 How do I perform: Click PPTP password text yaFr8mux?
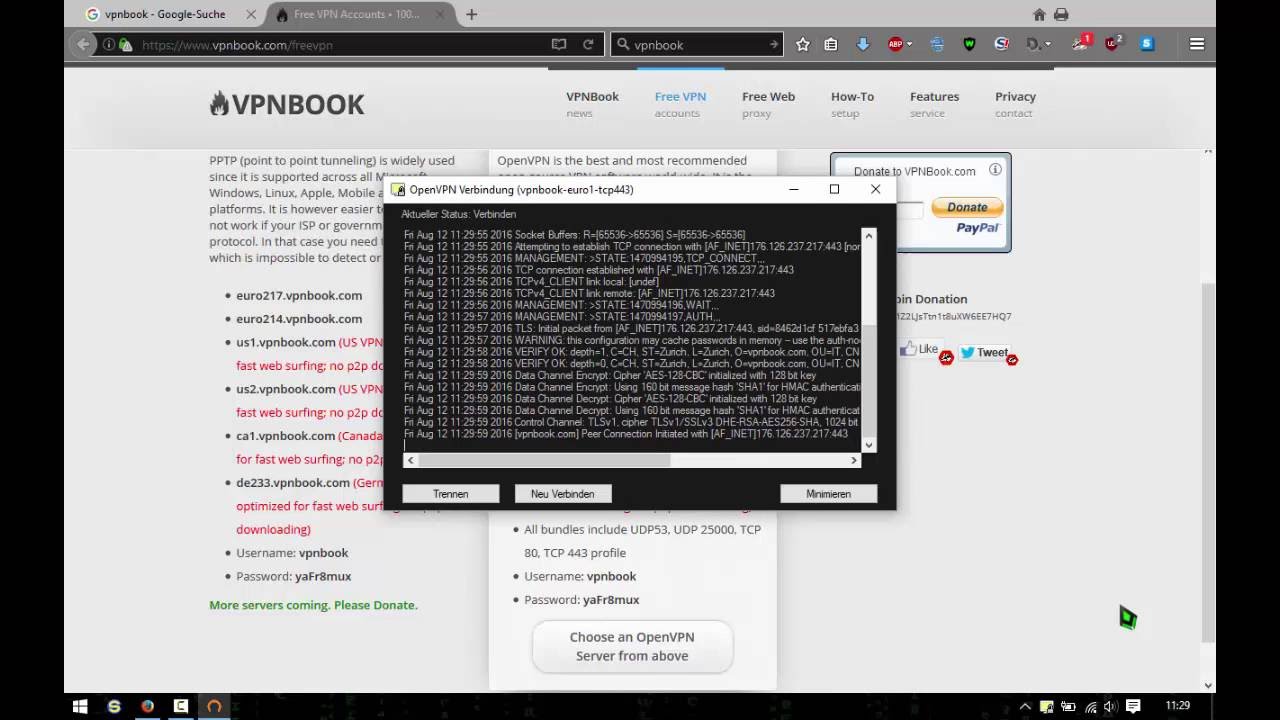[x=323, y=577]
